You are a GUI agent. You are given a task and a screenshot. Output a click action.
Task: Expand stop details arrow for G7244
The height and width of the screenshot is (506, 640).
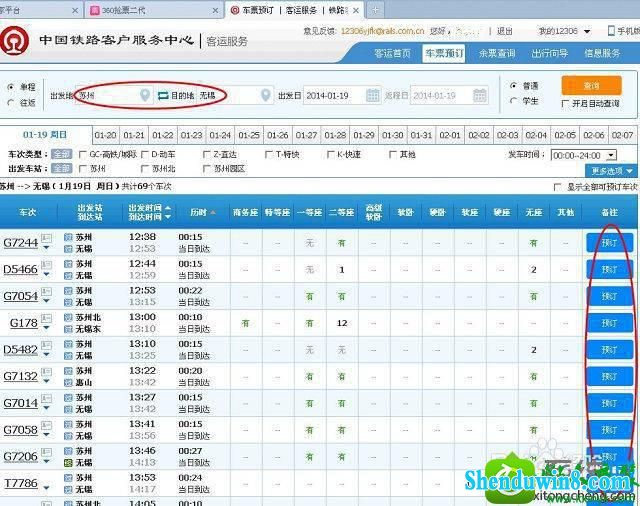pyautogui.click(x=47, y=248)
